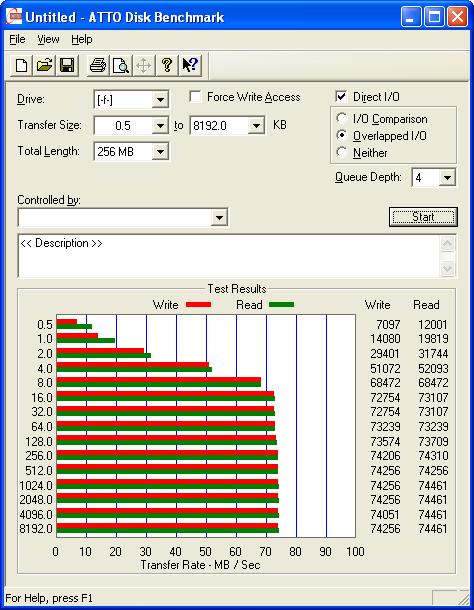Click the green Read legend swatch
The height and width of the screenshot is (610, 474).
pyautogui.click(x=281, y=305)
